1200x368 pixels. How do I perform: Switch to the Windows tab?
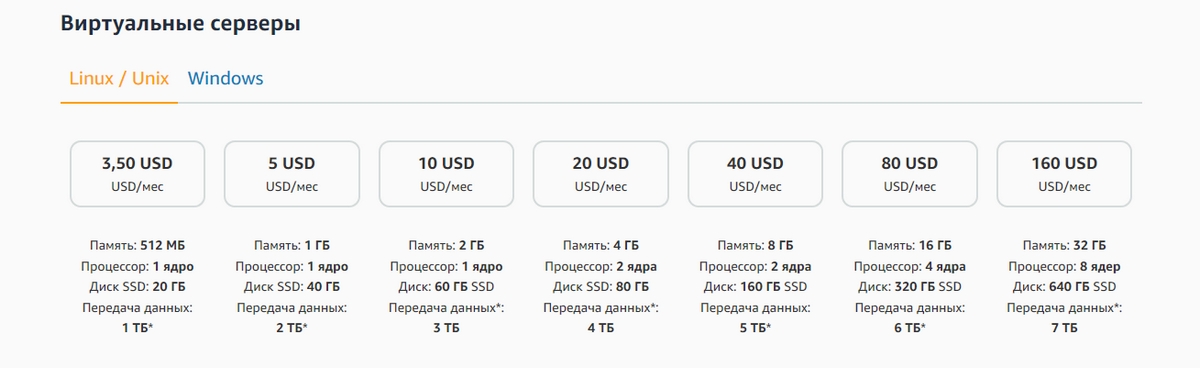tap(225, 78)
